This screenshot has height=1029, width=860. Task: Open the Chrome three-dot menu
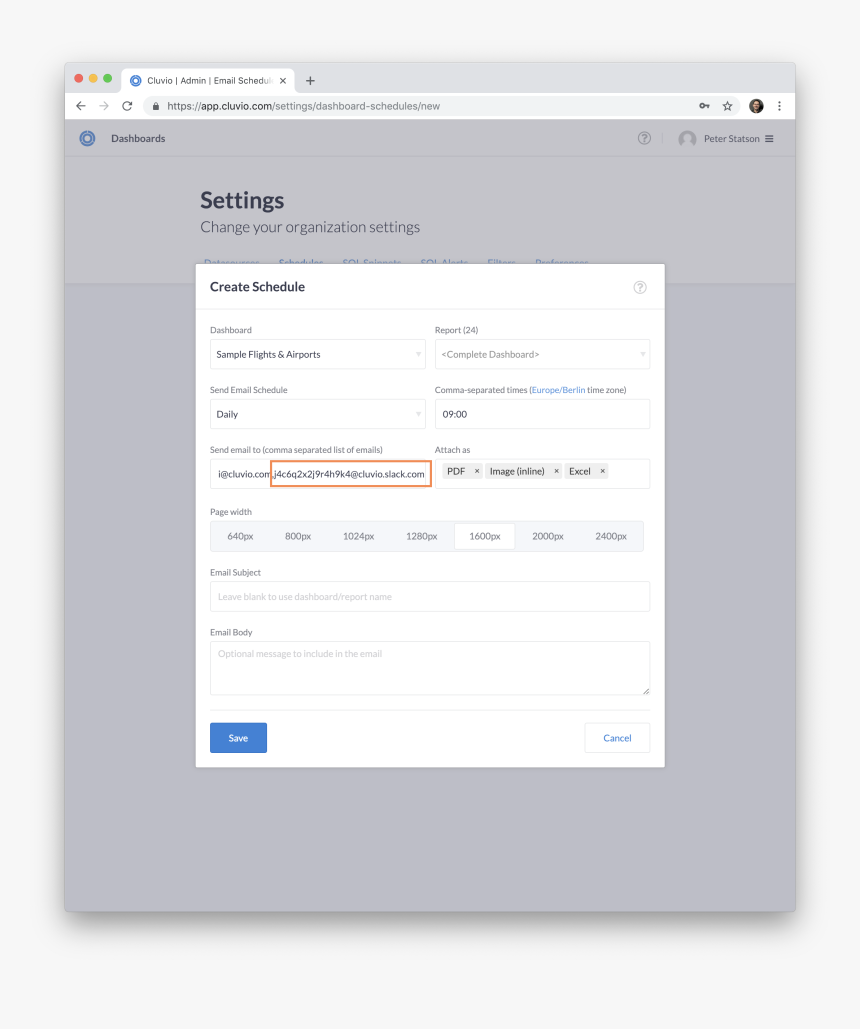(x=779, y=106)
